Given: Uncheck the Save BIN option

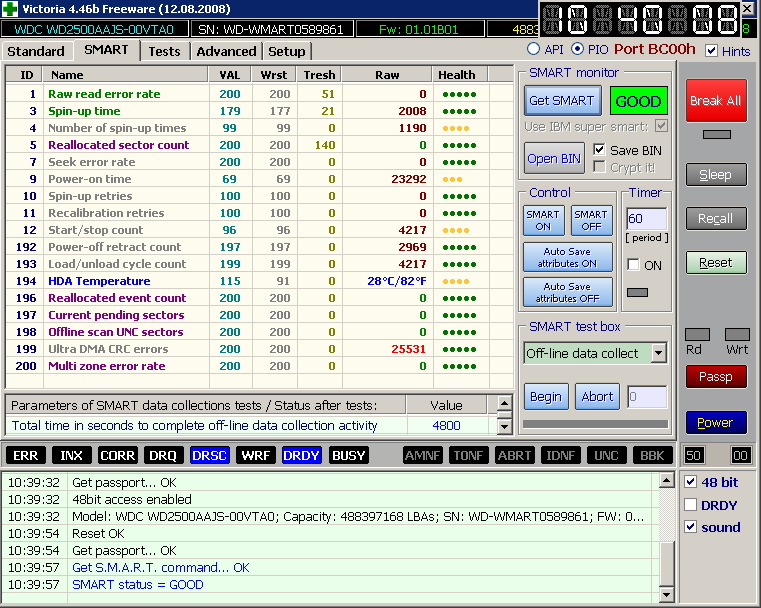Looking at the screenshot, I should tap(599, 149).
